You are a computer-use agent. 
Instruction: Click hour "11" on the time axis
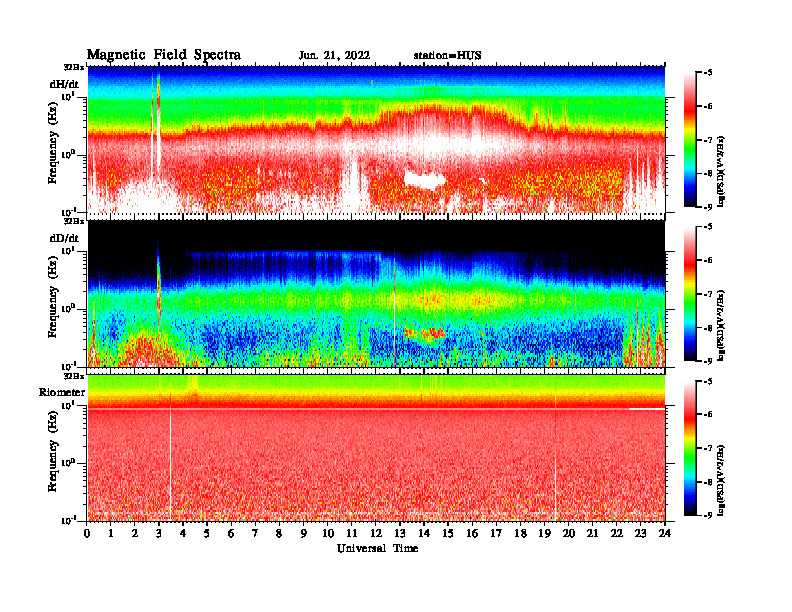tap(352, 533)
